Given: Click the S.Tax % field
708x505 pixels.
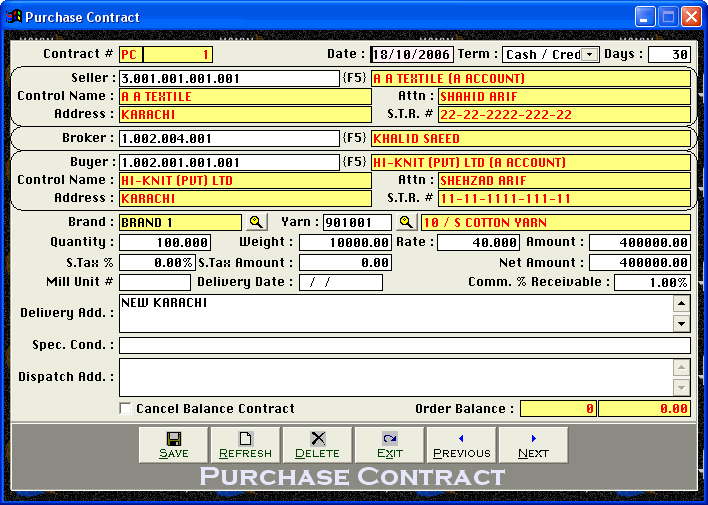Looking at the screenshot, I should (x=157, y=262).
